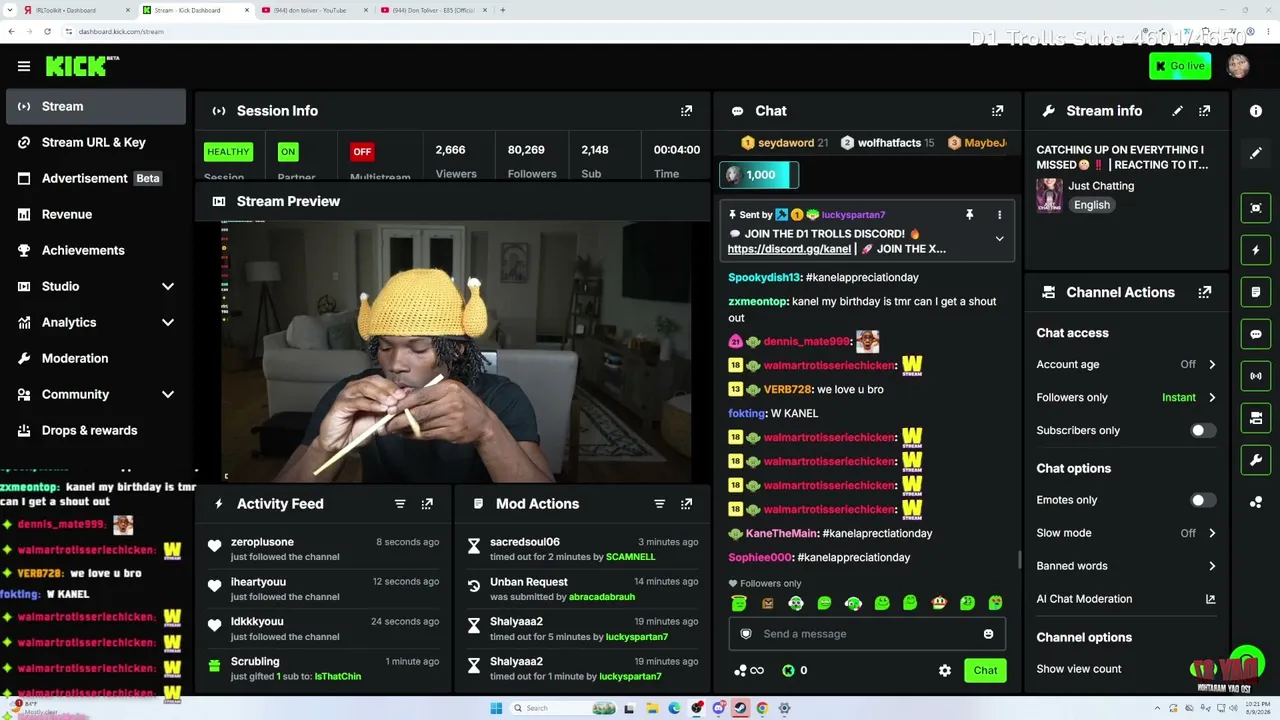Click the lightning bolt quick action icon
Viewport: 1280px width, 720px height.
(1256, 250)
